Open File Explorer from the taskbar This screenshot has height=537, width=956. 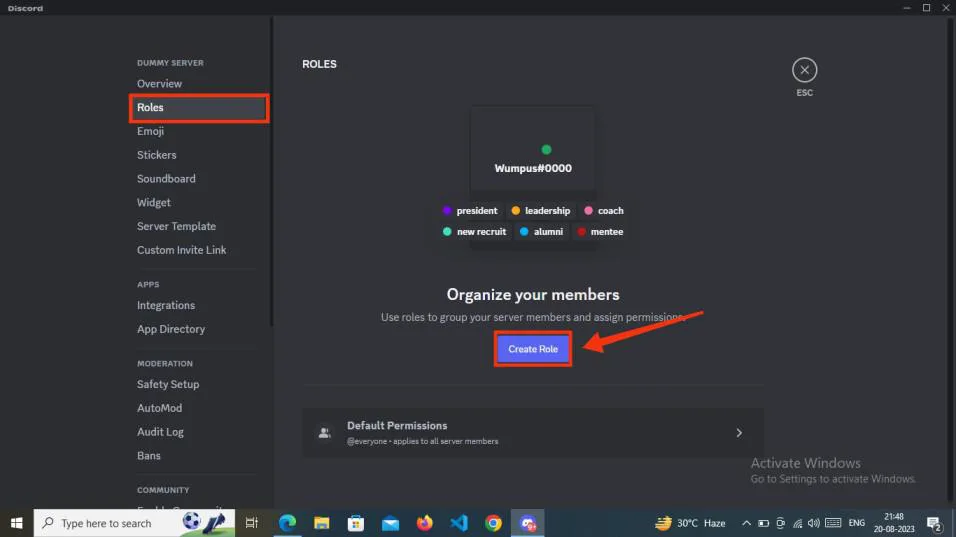(x=321, y=523)
